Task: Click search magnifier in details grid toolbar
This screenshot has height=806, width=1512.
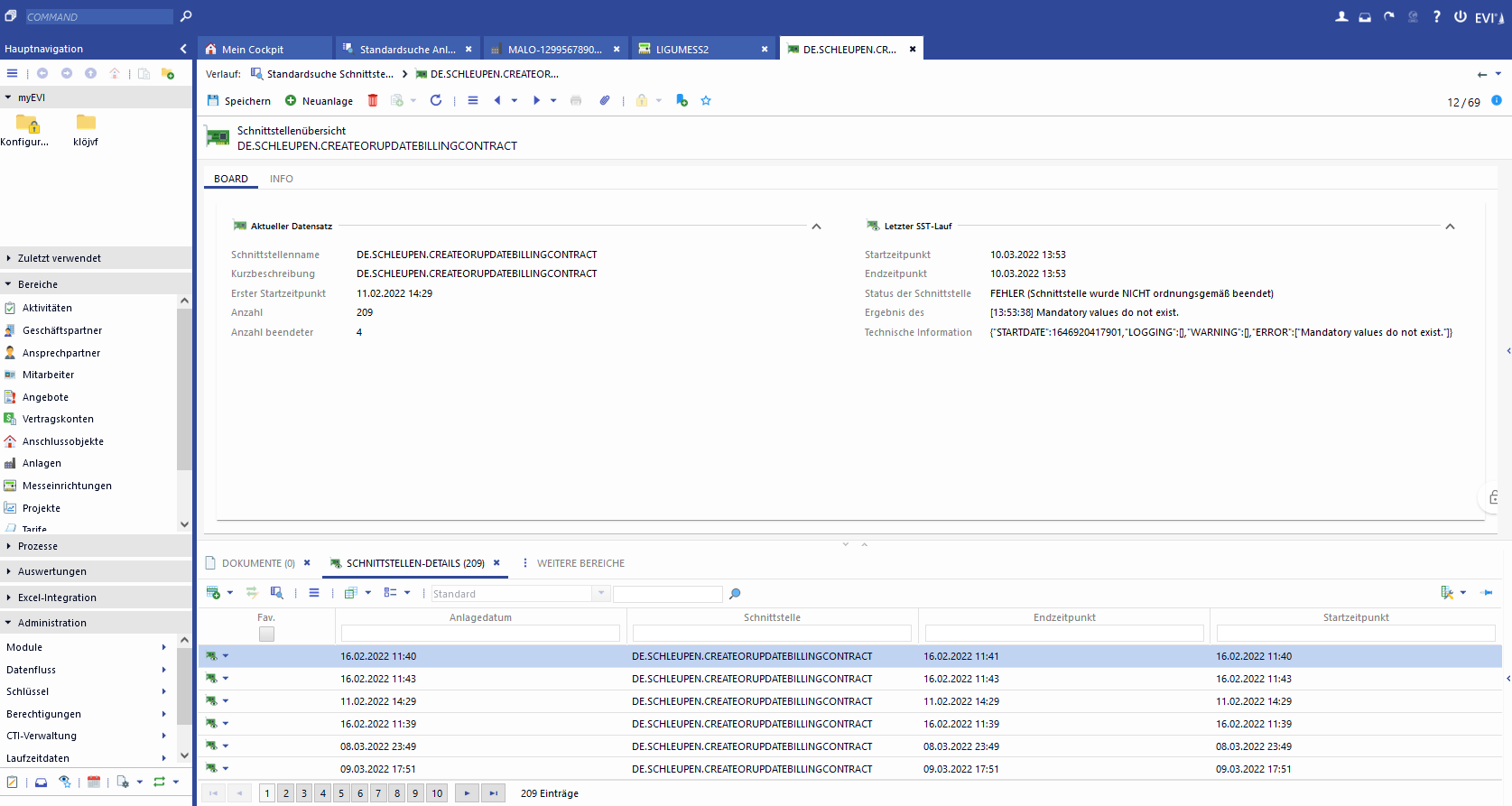Action: (735, 594)
